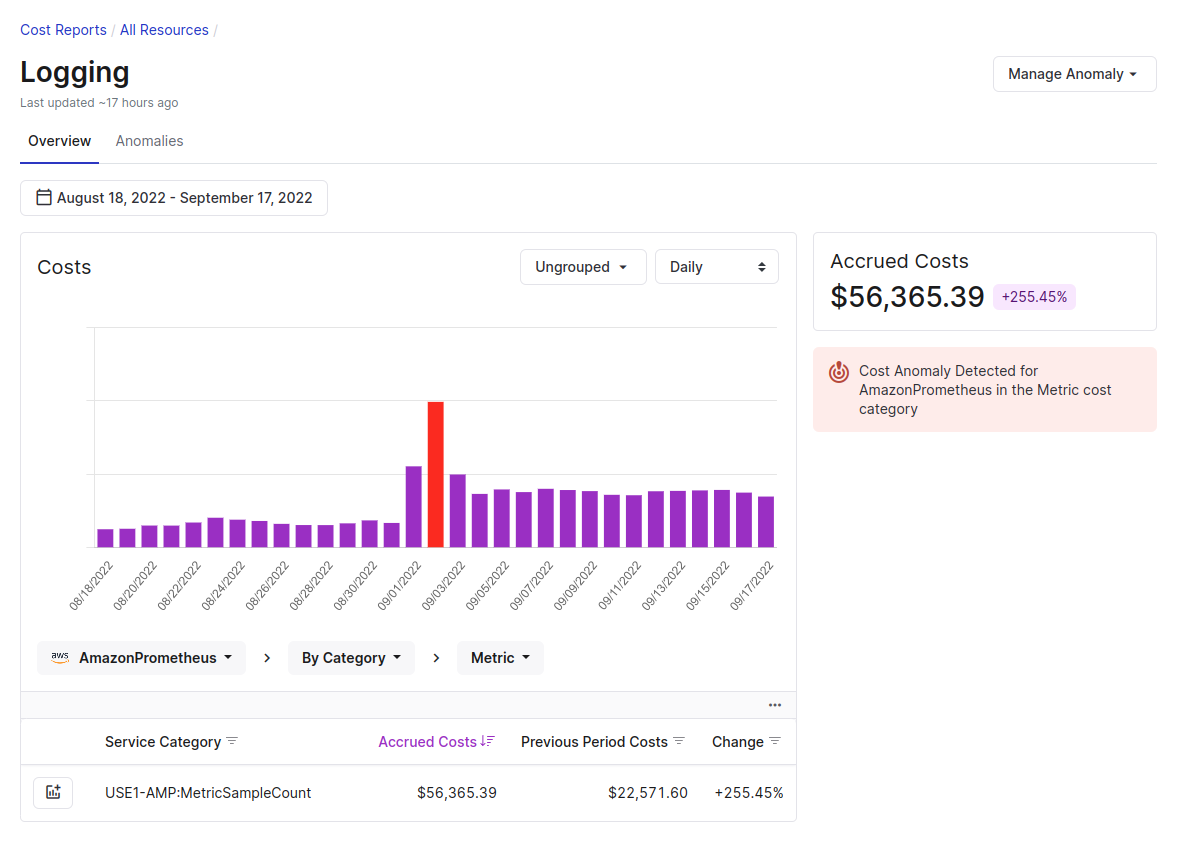Expand the By Category dropdown

point(352,658)
